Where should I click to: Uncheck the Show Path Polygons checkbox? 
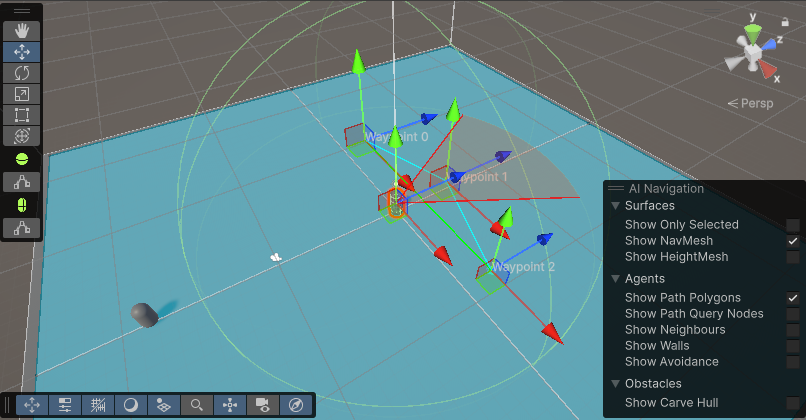[793, 298]
